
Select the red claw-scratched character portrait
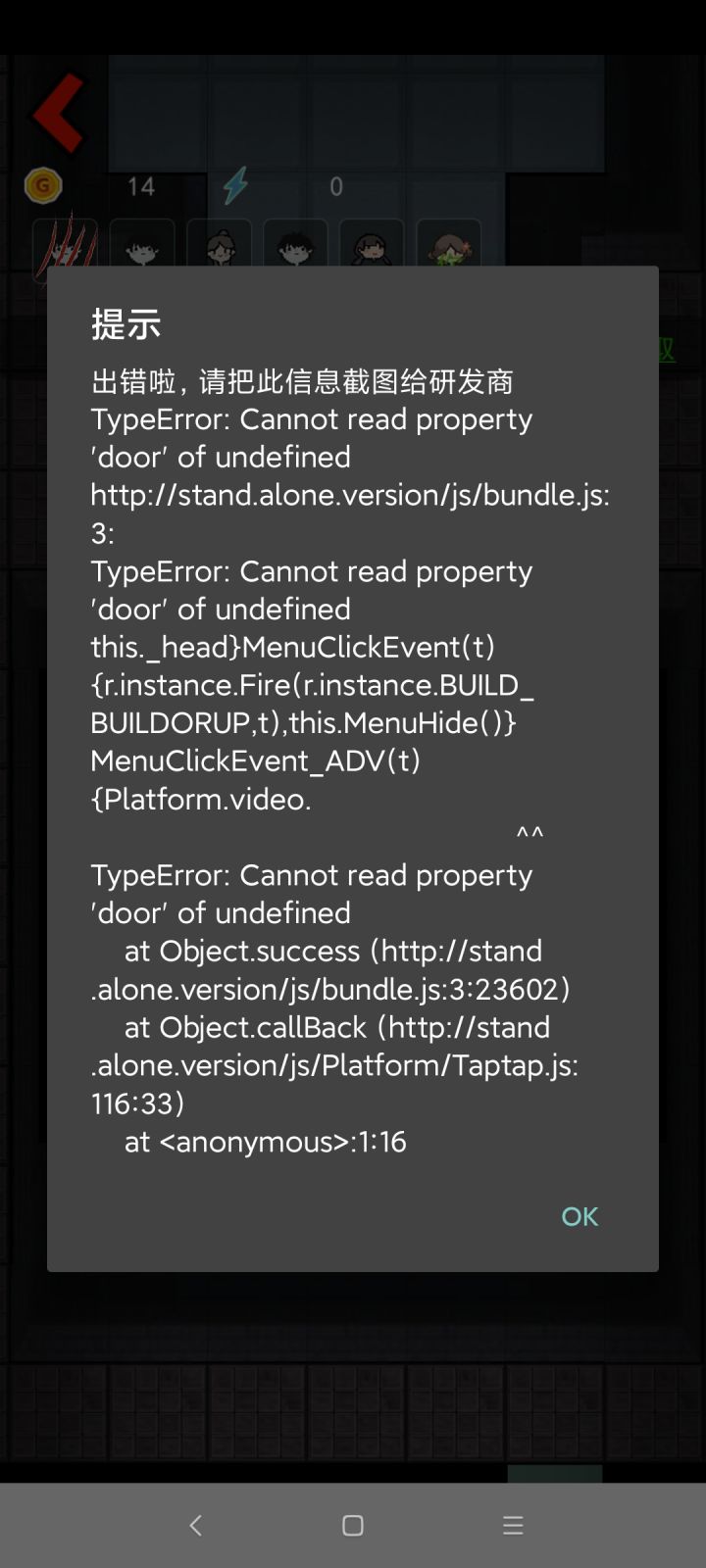point(66,243)
